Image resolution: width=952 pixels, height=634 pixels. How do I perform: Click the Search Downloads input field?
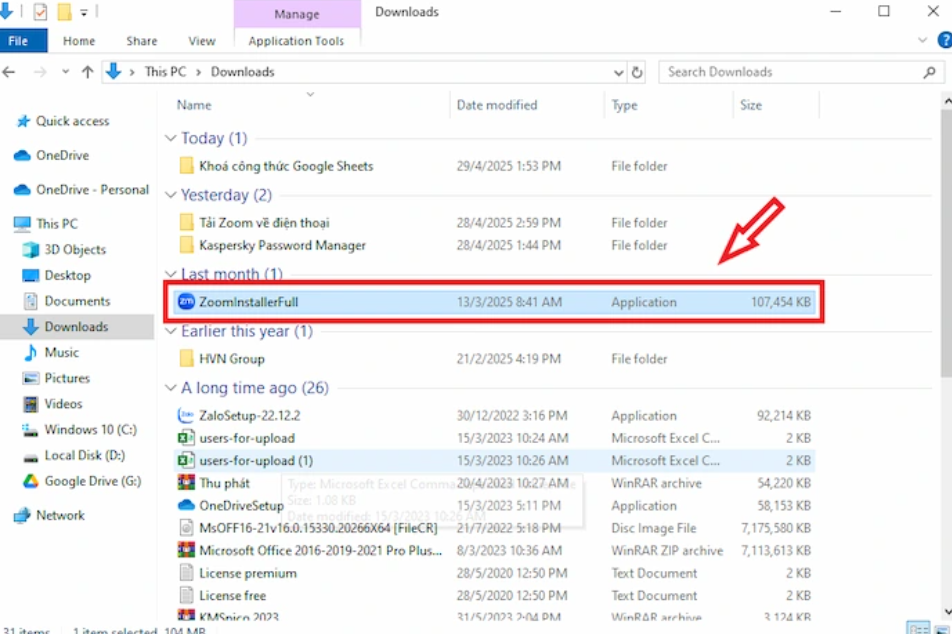point(790,72)
